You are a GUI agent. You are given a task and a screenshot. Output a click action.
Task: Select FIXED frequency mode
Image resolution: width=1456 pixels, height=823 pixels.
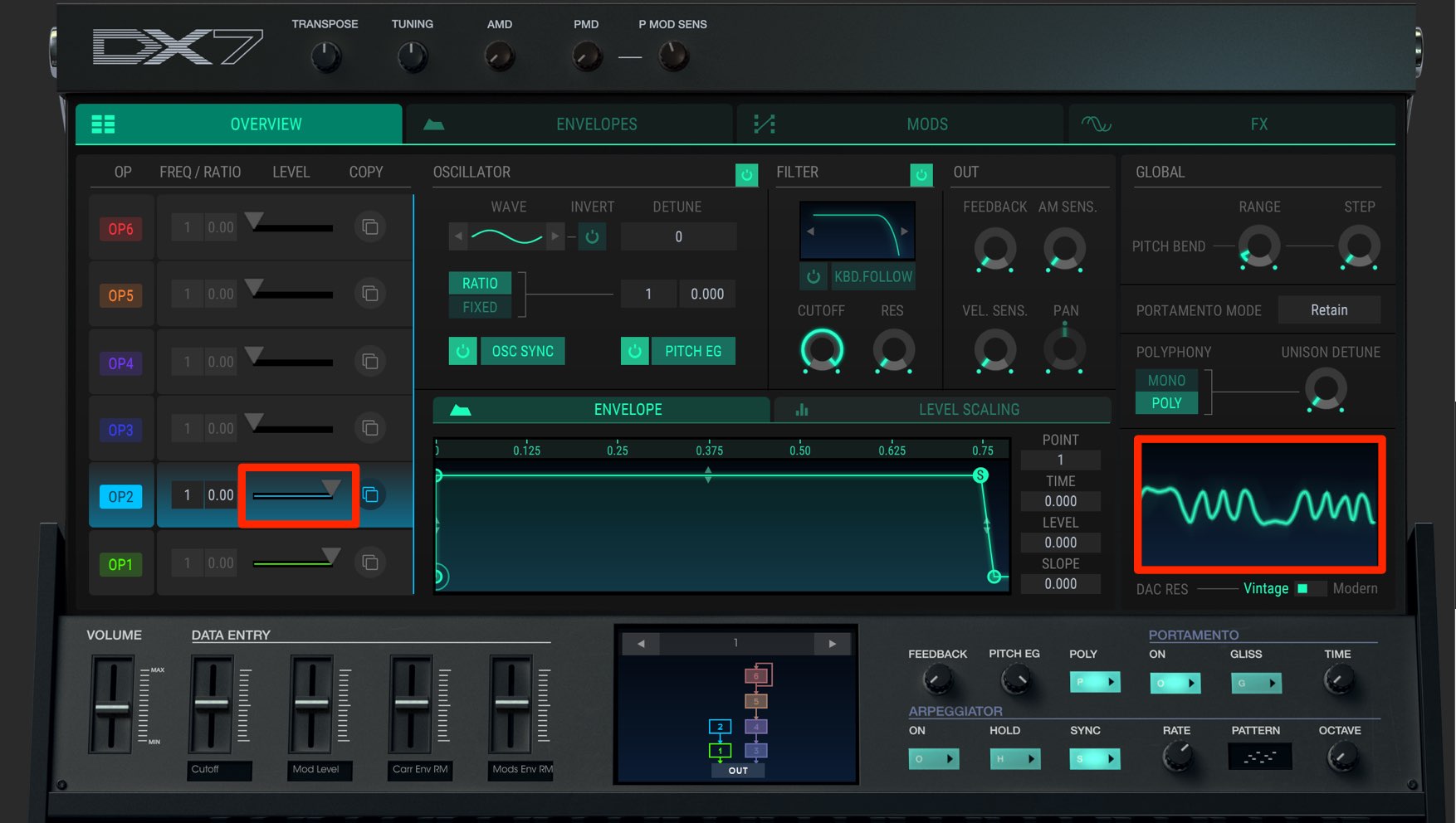click(x=480, y=307)
